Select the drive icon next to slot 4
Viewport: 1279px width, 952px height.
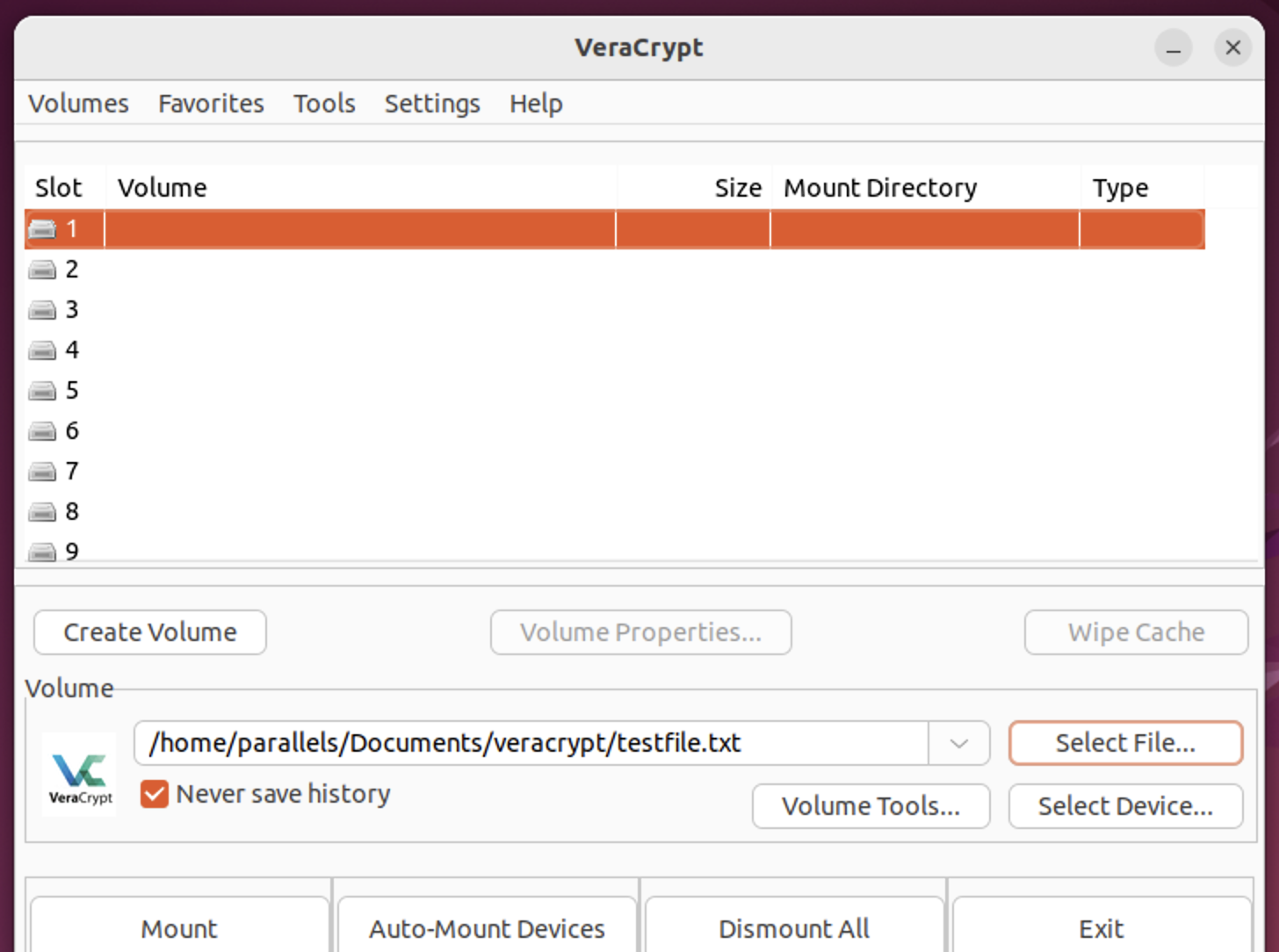pos(42,350)
